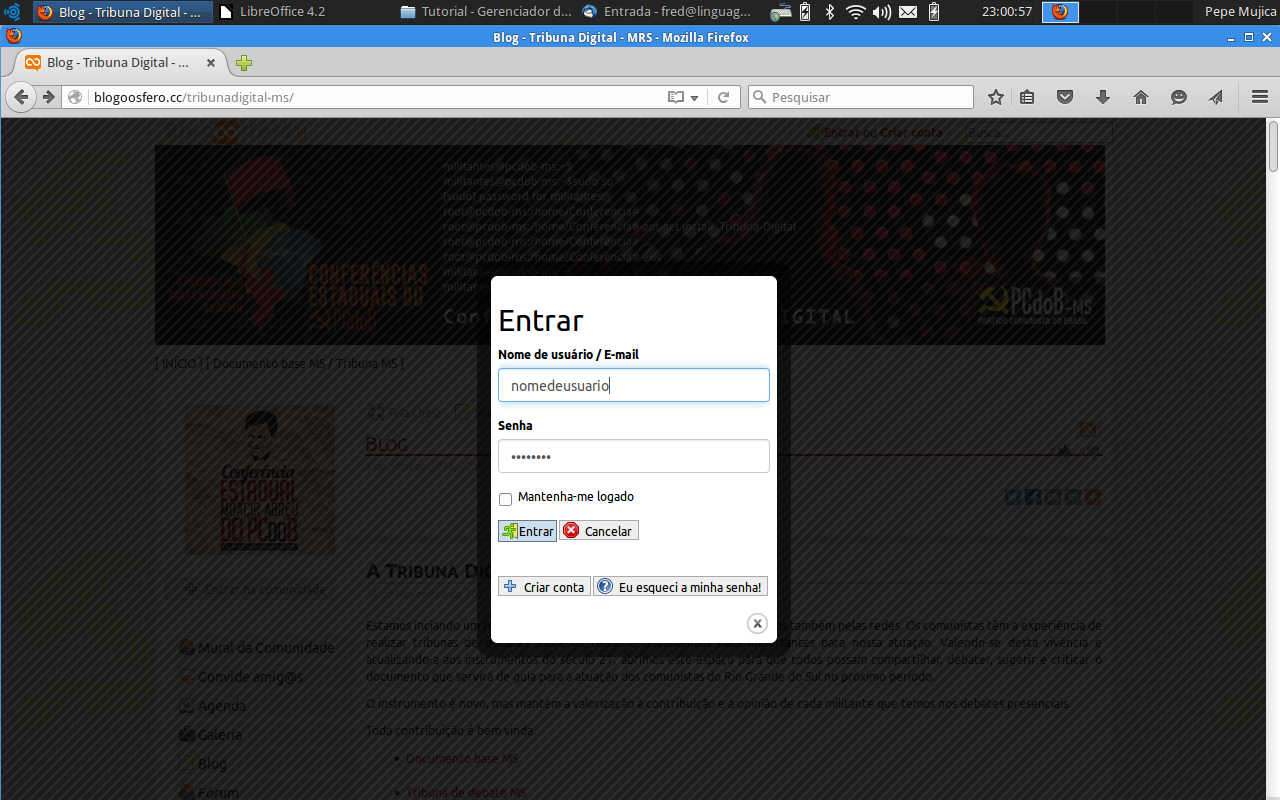Screen dimensions: 1280x800
Task: Go to the Firefox home icon
Action: coord(1141,97)
